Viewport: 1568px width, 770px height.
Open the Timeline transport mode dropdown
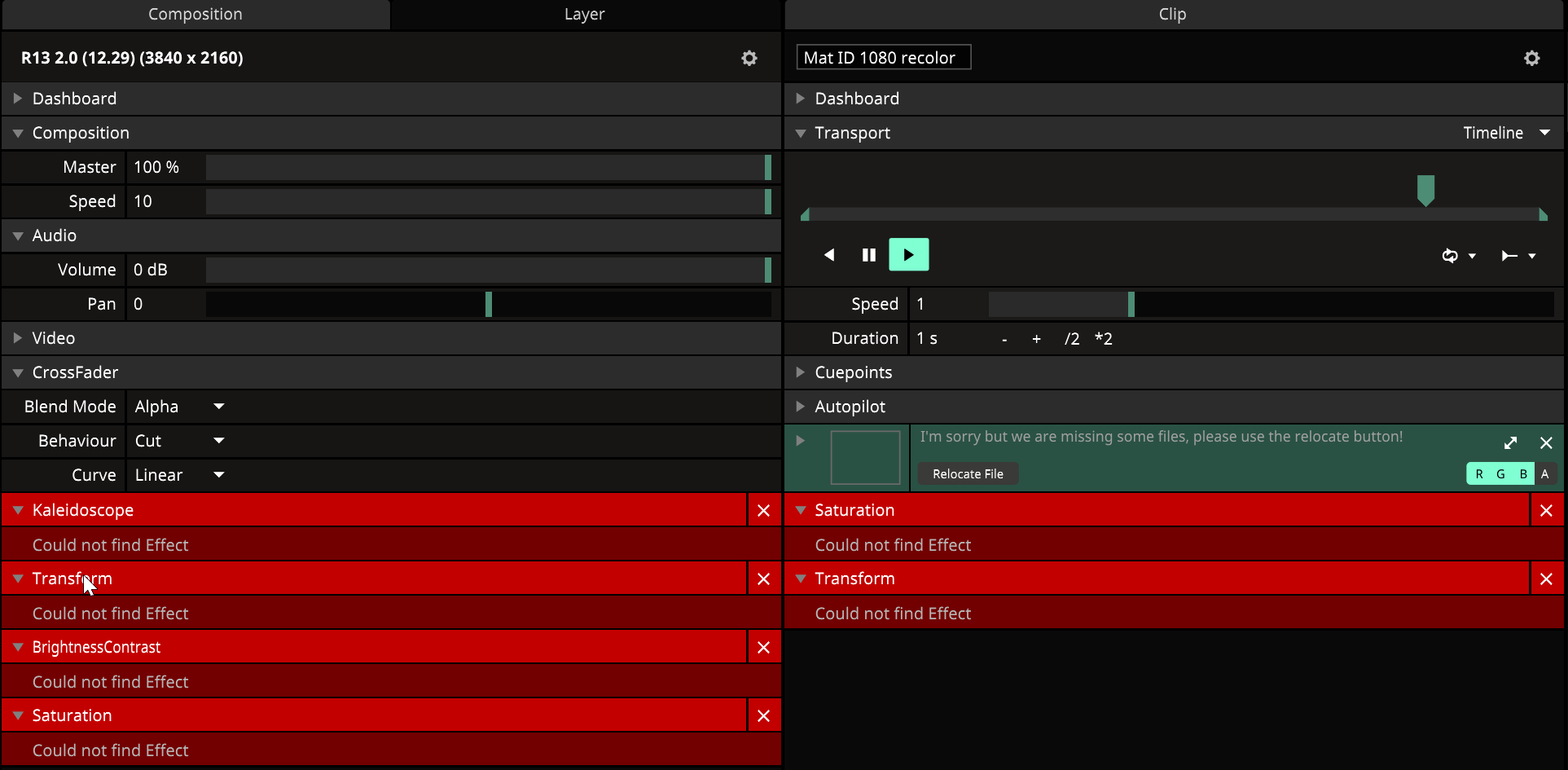1506,133
